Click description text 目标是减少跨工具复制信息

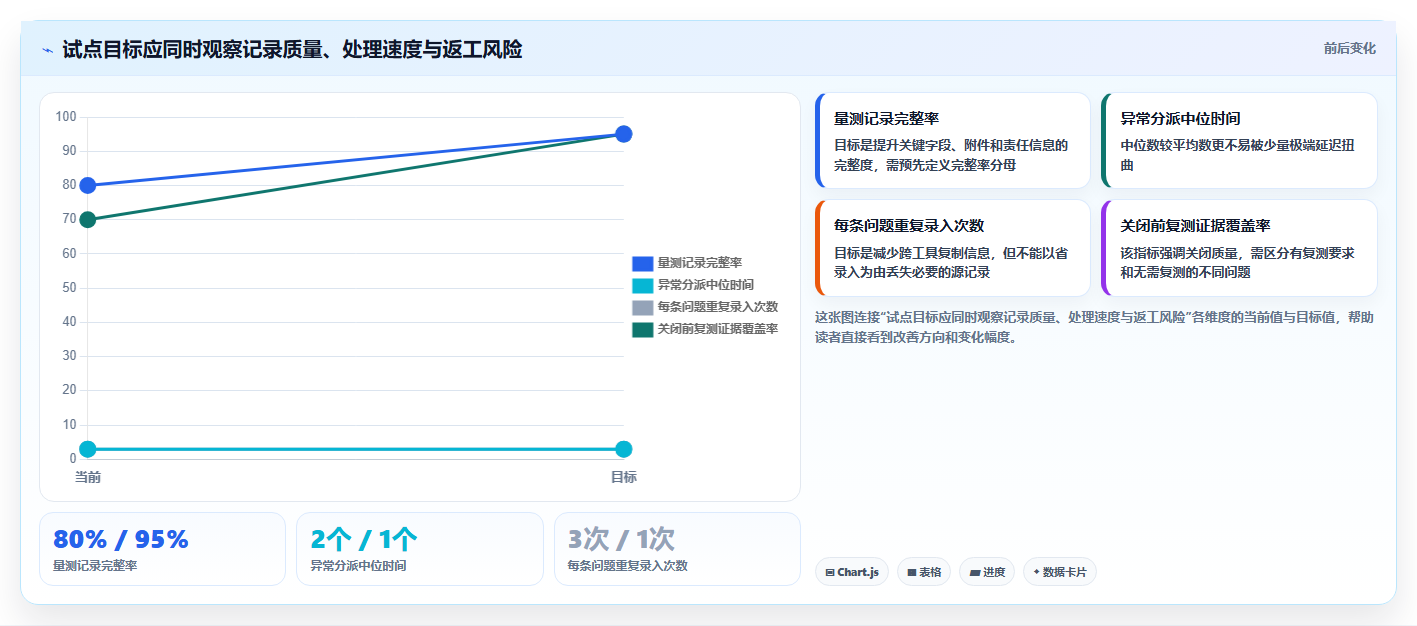(x=951, y=263)
